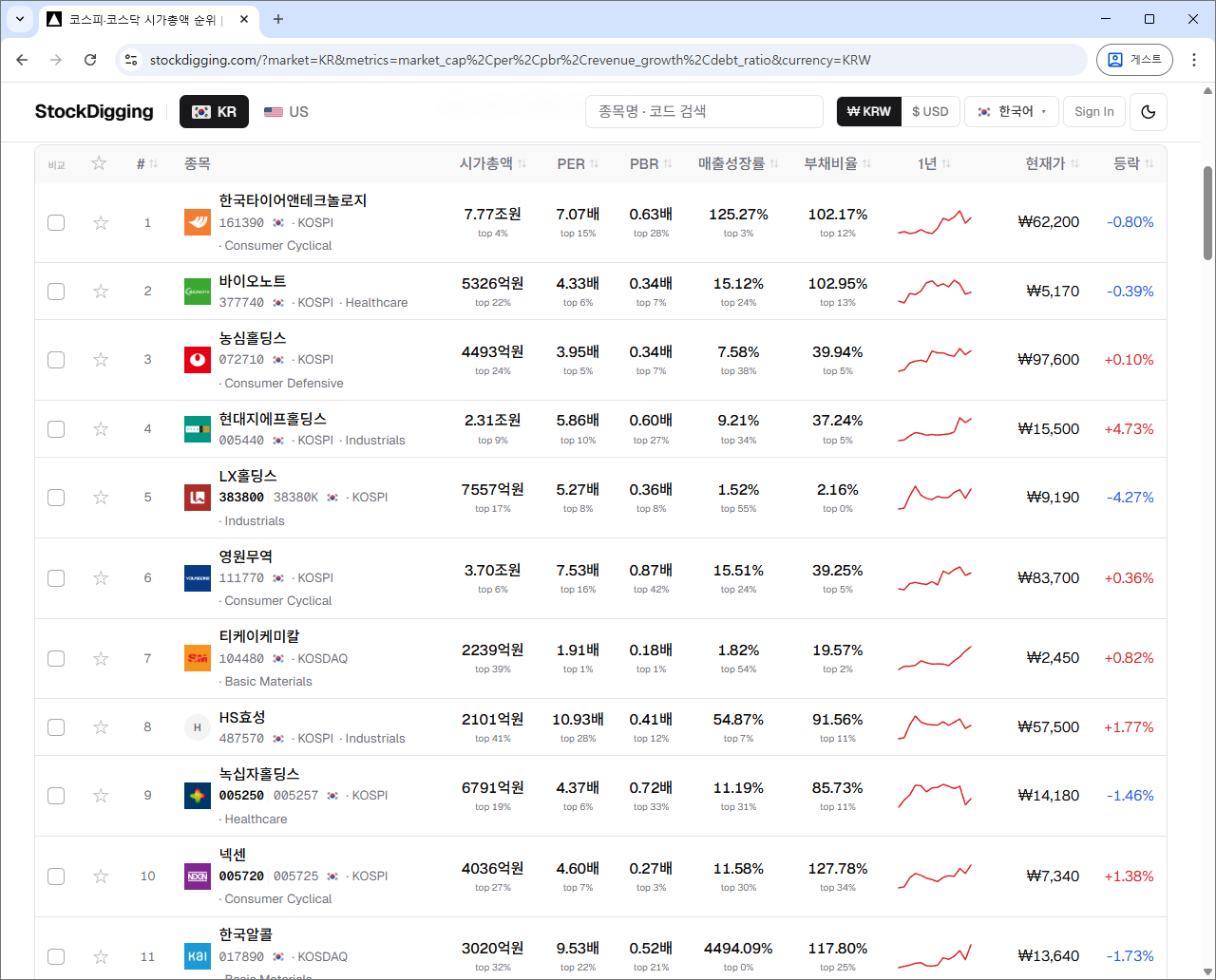This screenshot has width=1216, height=980.
Task: Open the 한국알콜 logo icon
Action: [x=198, y=956]
